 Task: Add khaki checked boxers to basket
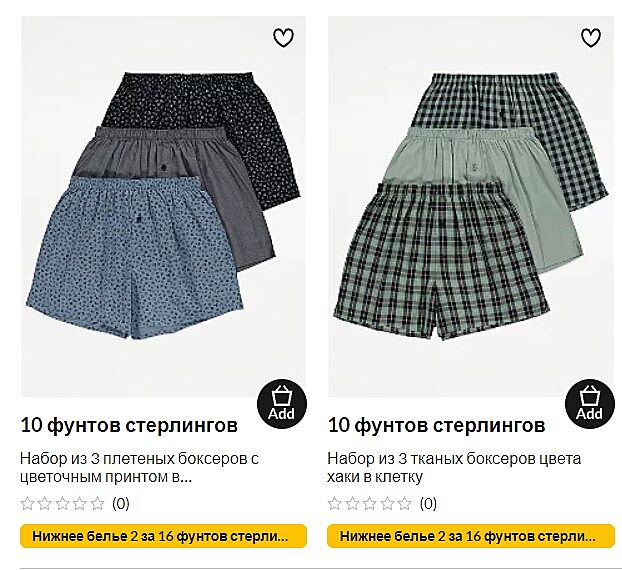589,404
